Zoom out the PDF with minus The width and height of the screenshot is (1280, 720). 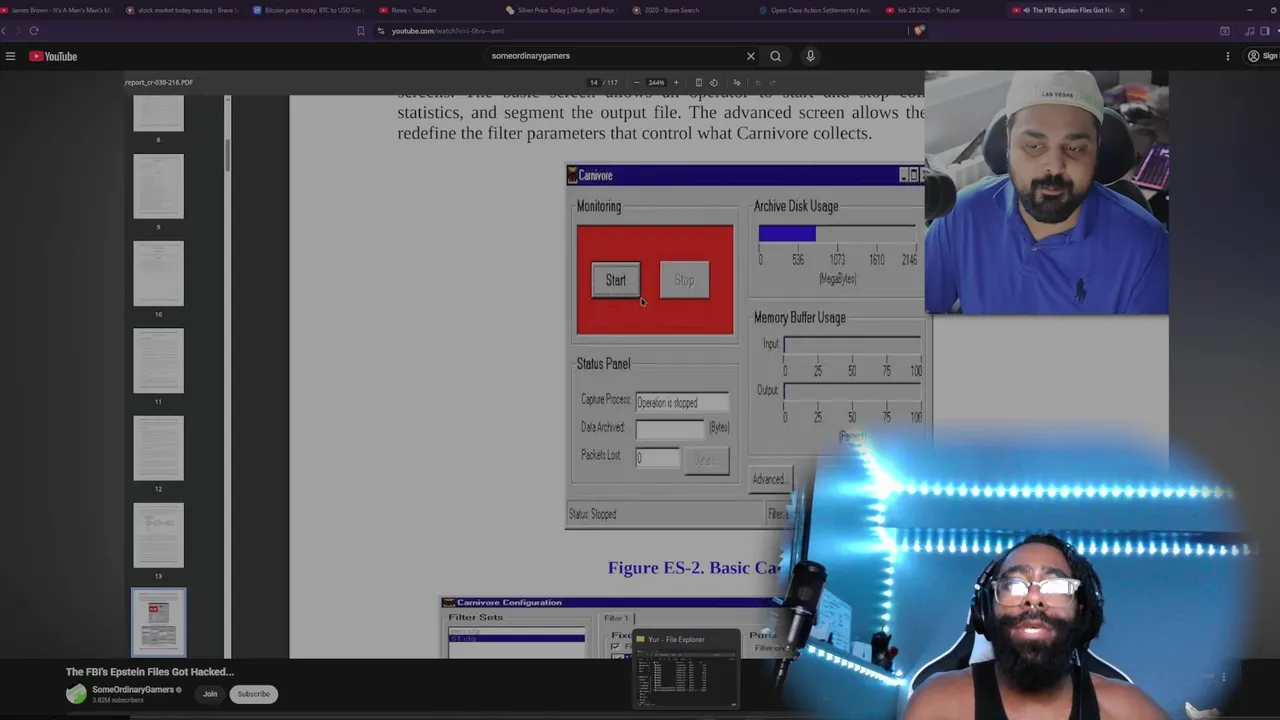pos(637,82)
